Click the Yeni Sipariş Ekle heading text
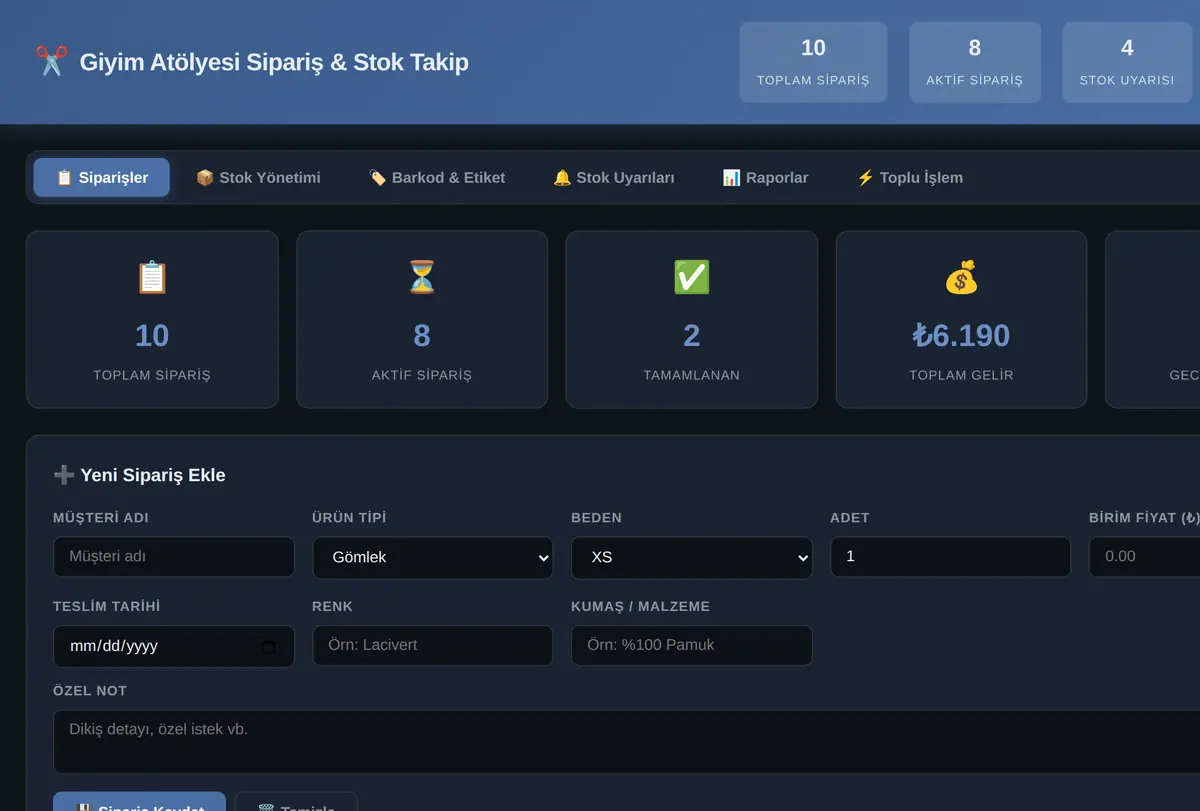The width and height of the screenshot is (1200, 811). (153, 475)
